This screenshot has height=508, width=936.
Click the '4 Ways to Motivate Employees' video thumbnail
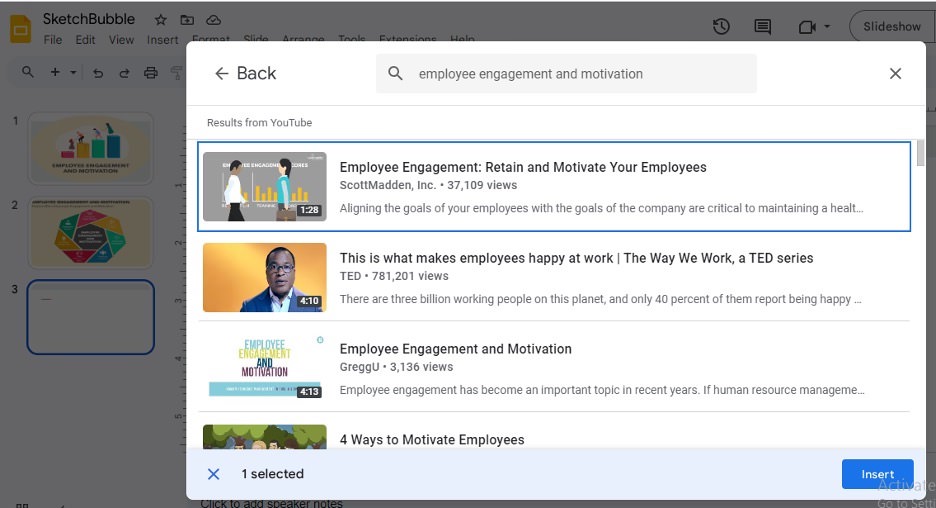264,436
